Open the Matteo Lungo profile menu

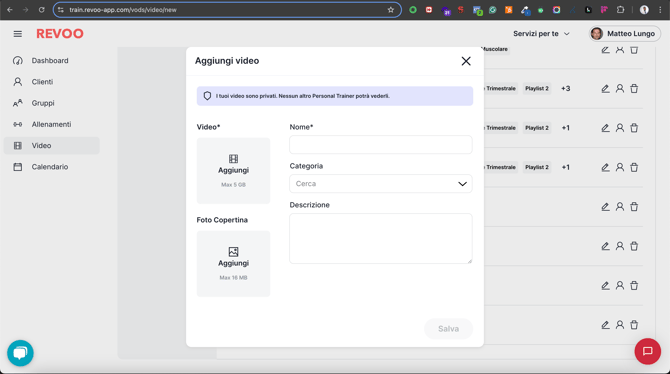point(624,34)
